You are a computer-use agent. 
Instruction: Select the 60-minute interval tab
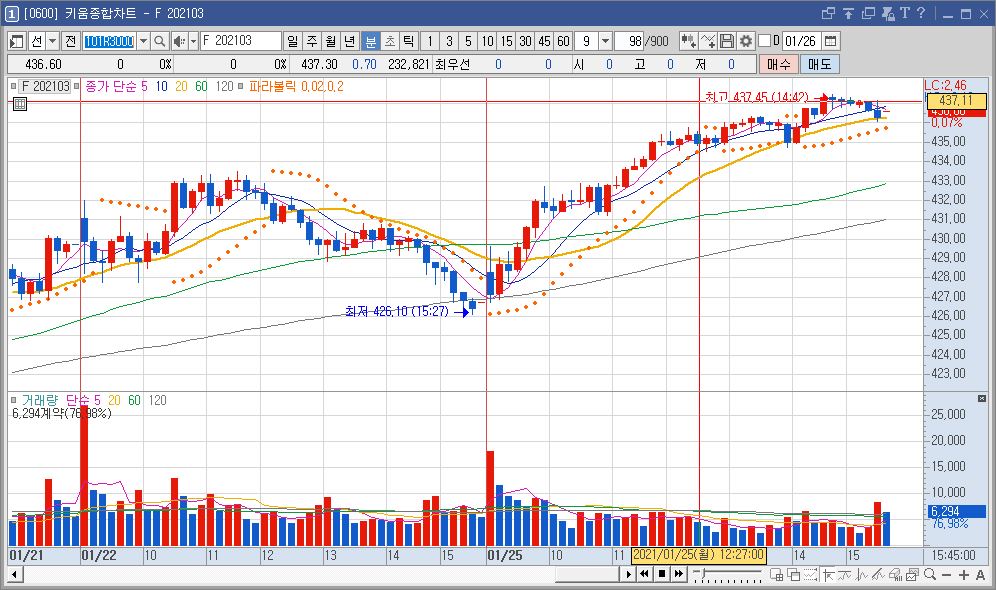point(563,41)
